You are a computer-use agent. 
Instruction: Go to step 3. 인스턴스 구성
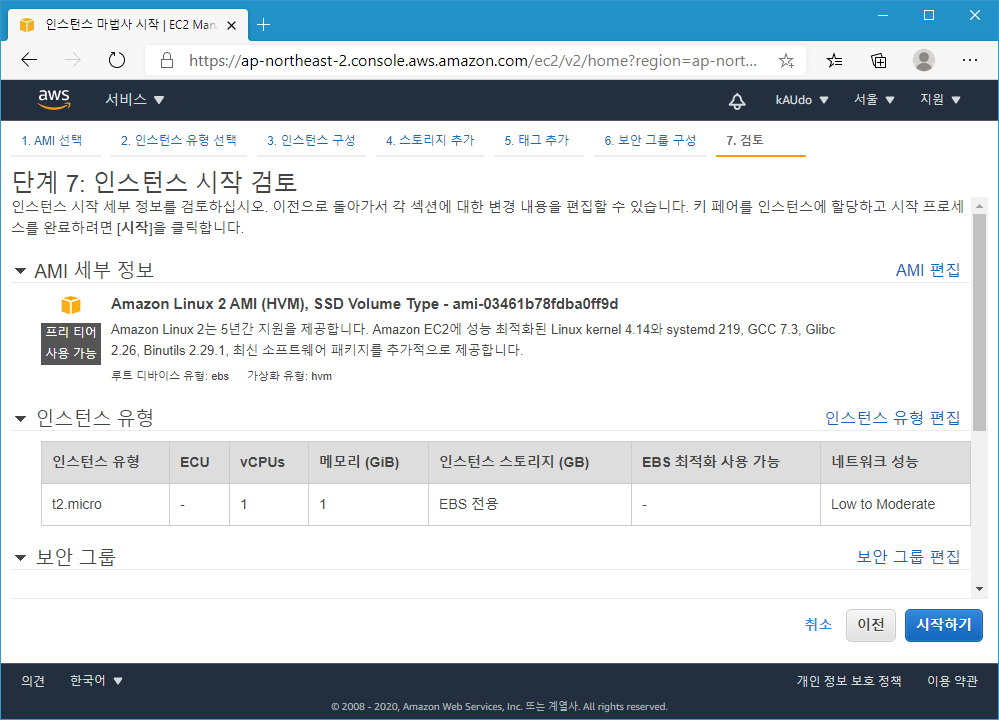[x=311, y=140]
